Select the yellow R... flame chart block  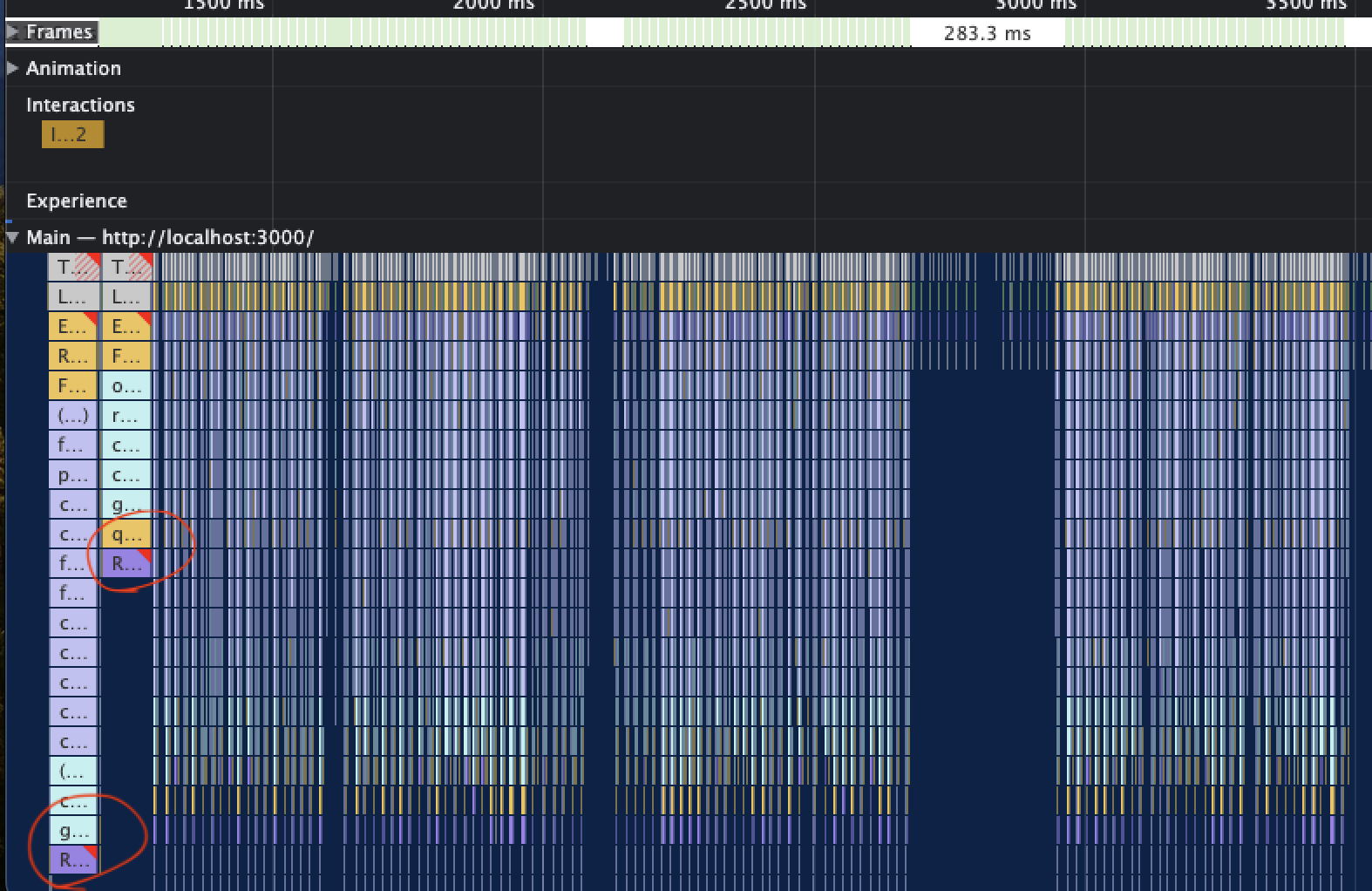coord(72,356)
